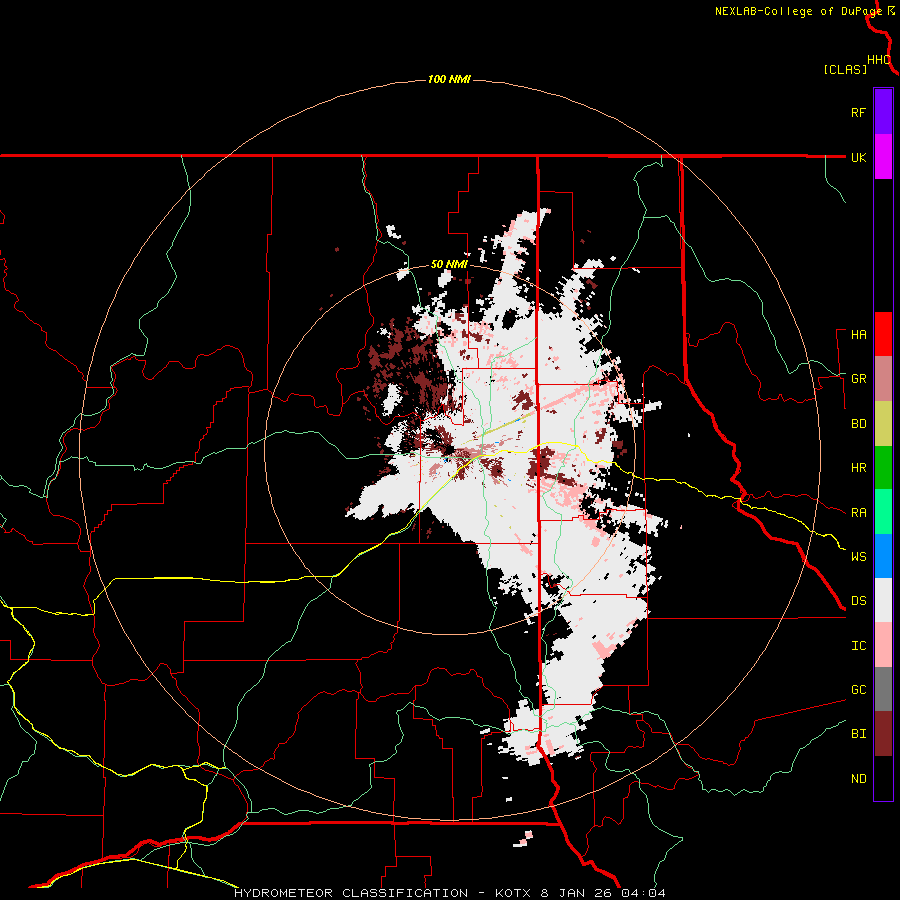The image size is (900, 900).
Task: Click the ND legend label
Action: click(x=858, y=779)
